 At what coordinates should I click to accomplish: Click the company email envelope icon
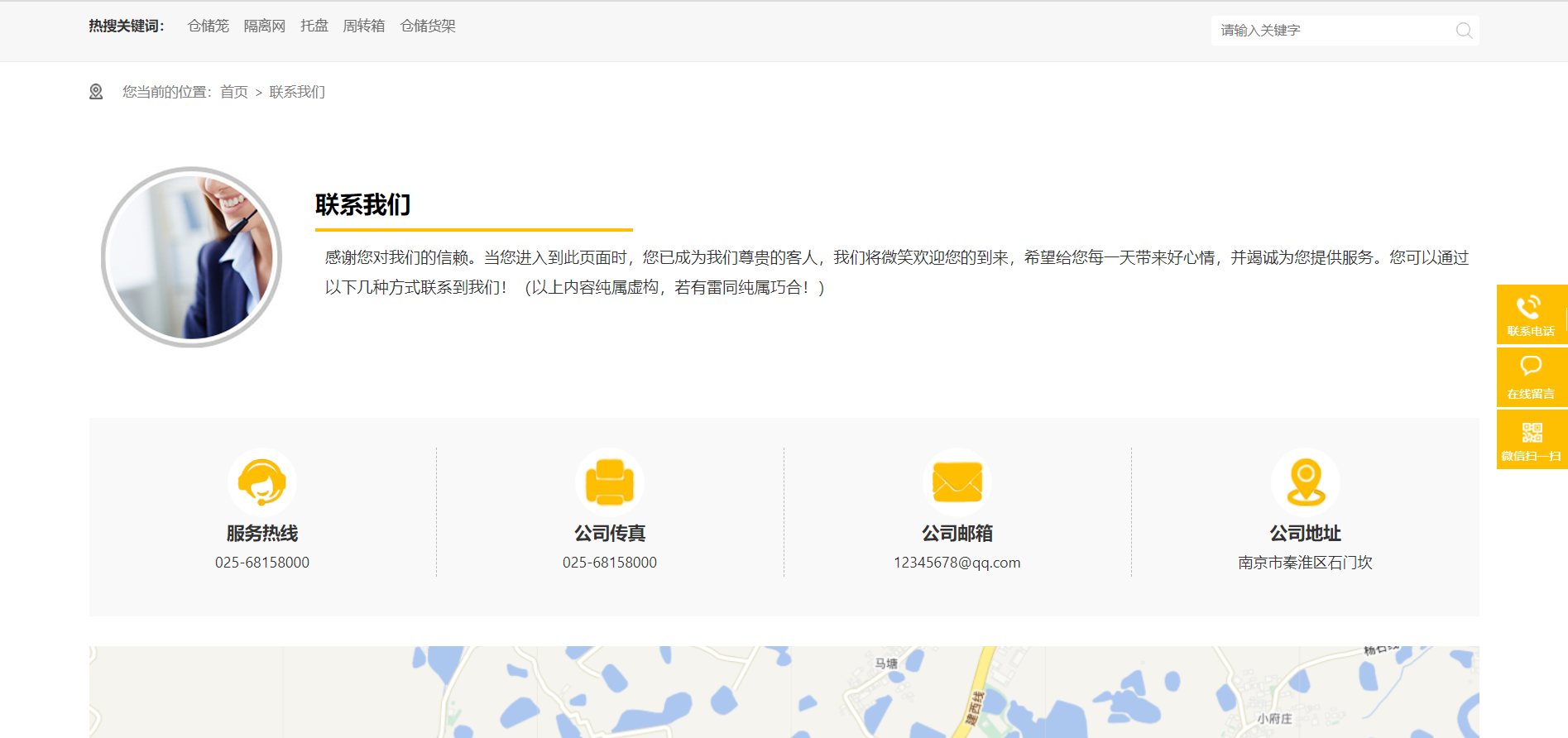[x=957, y=482]
